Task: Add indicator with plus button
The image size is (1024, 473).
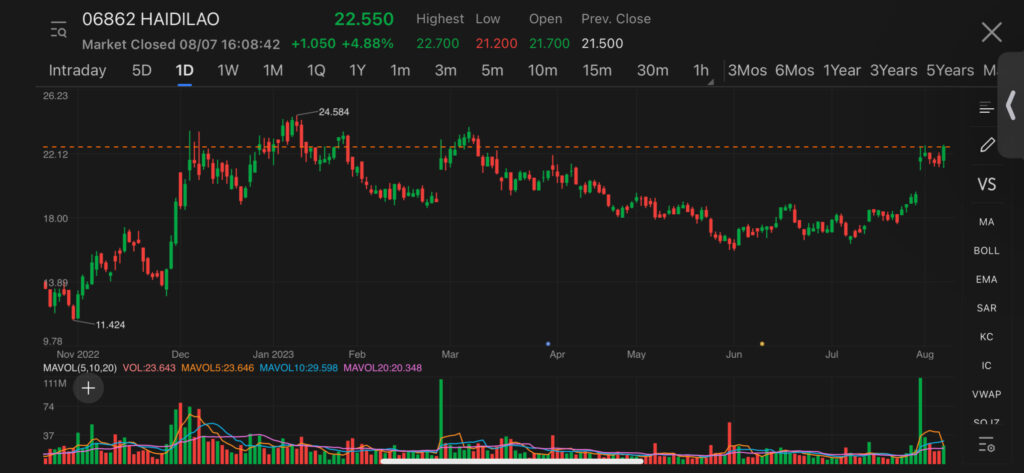Action: pos(88,389)
